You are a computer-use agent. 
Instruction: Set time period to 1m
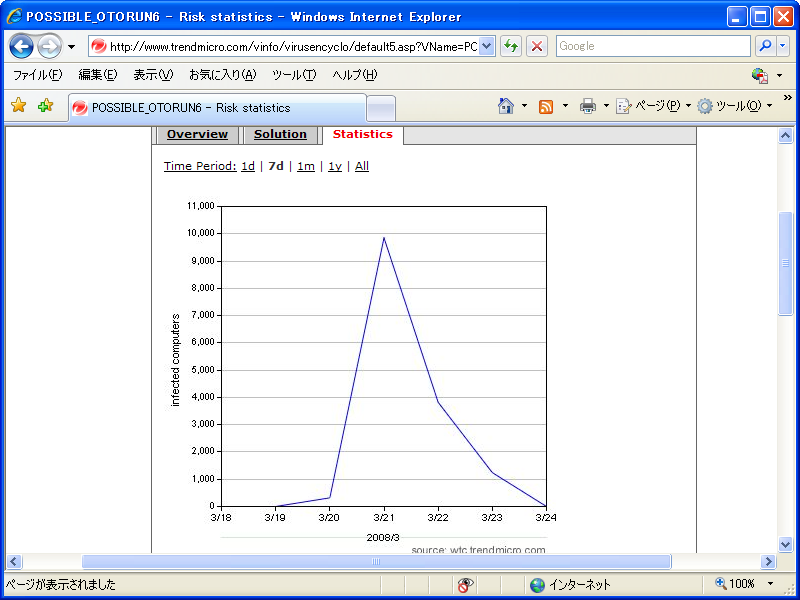(x=306, y=166)
